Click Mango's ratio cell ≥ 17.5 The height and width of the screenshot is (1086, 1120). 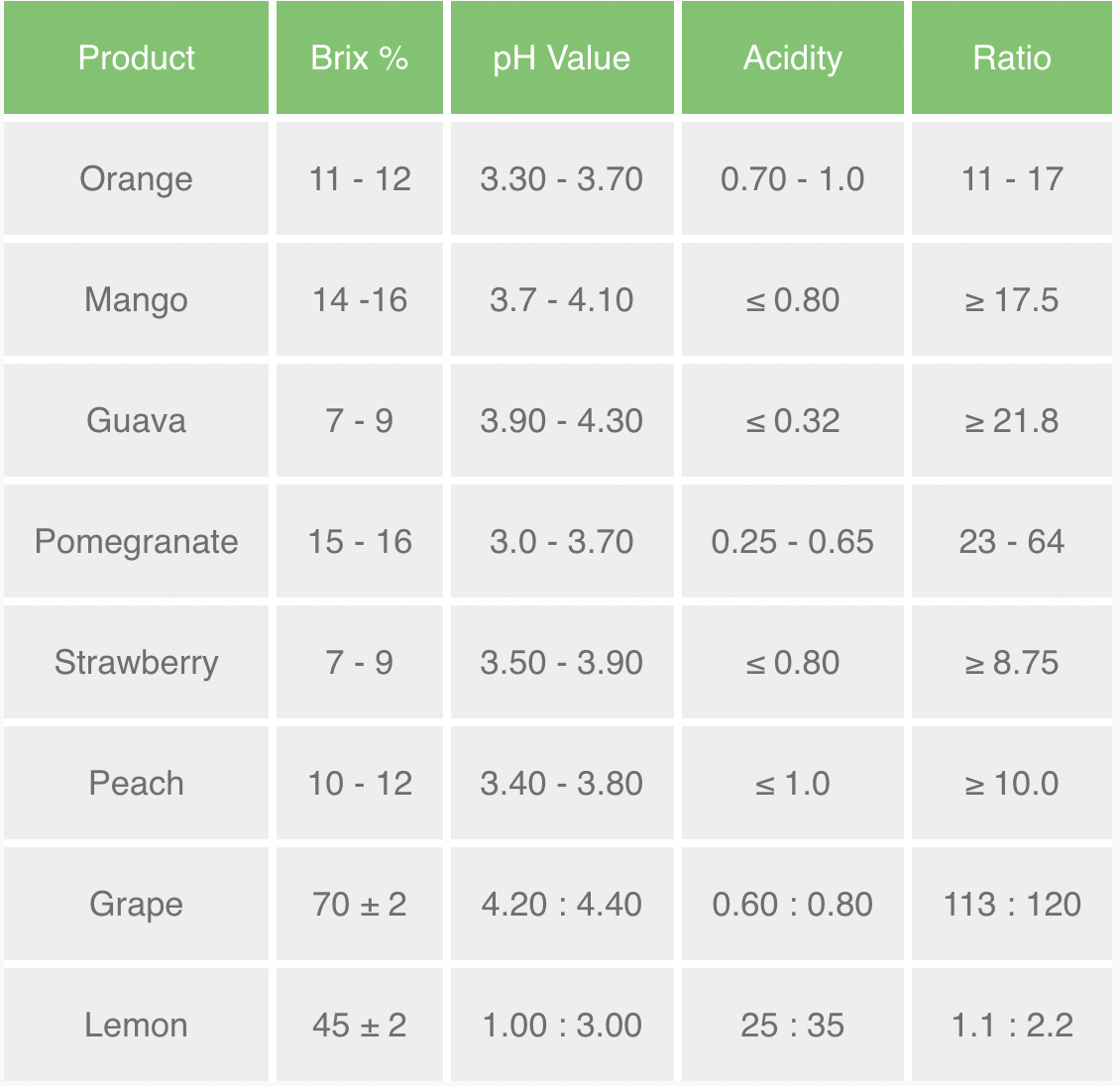(1012, 300)
